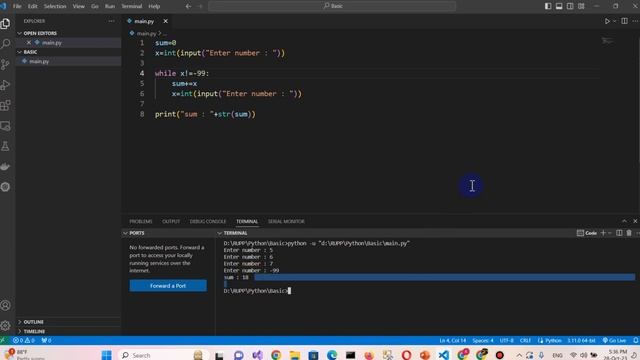Open Explorer views and more actions menu
This screenshot has height=360, width=640.
click(x=111, y=21)
